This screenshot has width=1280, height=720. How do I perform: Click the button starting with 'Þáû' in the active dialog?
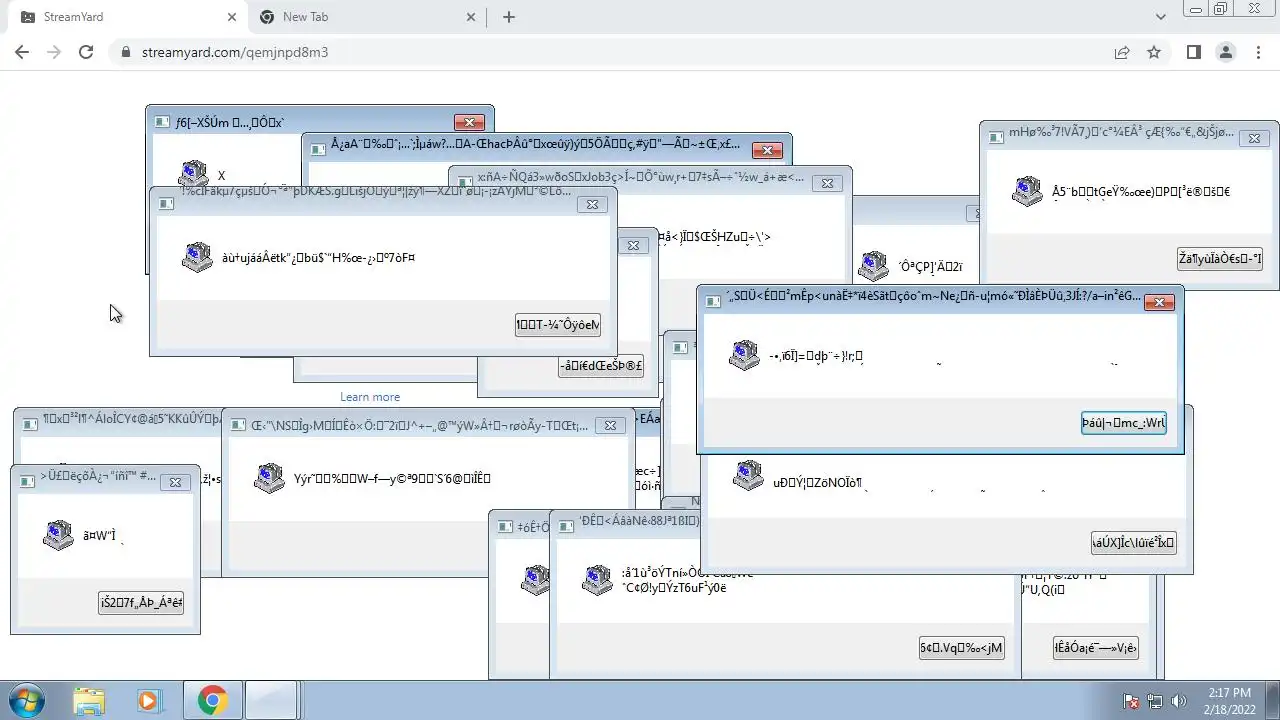(x=1123, y=423)
